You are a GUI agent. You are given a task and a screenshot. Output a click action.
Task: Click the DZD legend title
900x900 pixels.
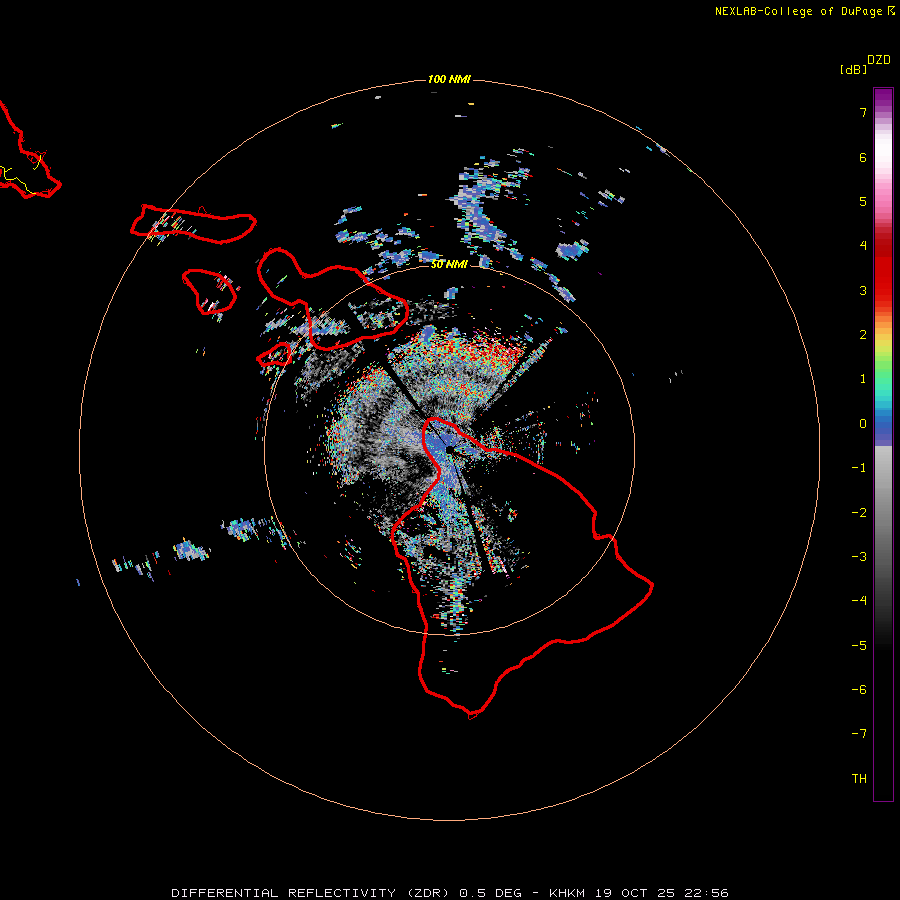point(879,60)
